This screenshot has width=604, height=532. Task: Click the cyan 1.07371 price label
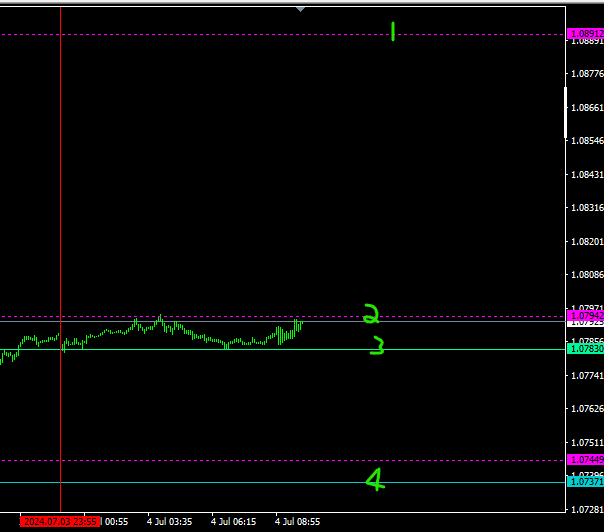pos(586,482)
